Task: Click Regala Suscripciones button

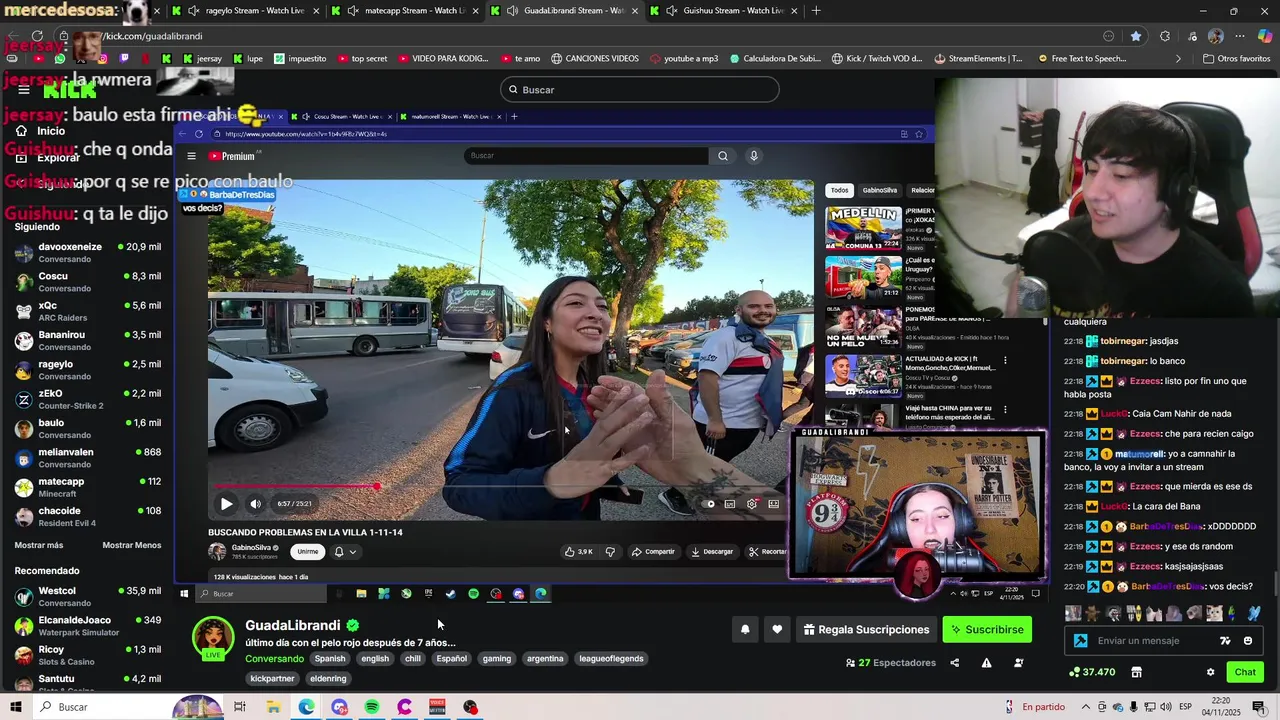Action: 866,629
